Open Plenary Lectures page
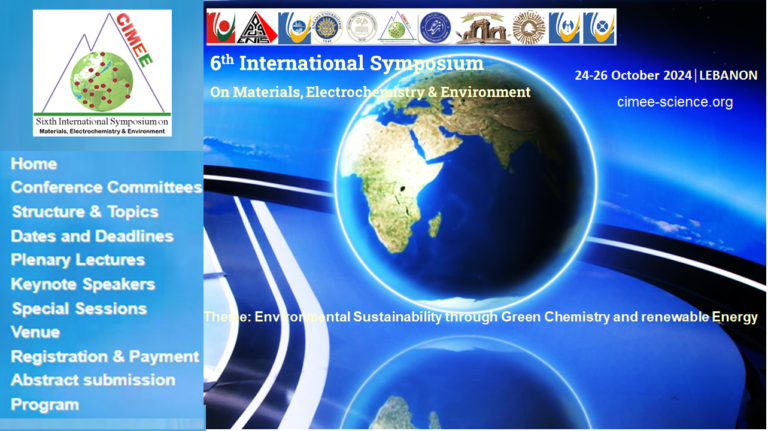Viewport: 768px width, 431px height. (78, 260)
